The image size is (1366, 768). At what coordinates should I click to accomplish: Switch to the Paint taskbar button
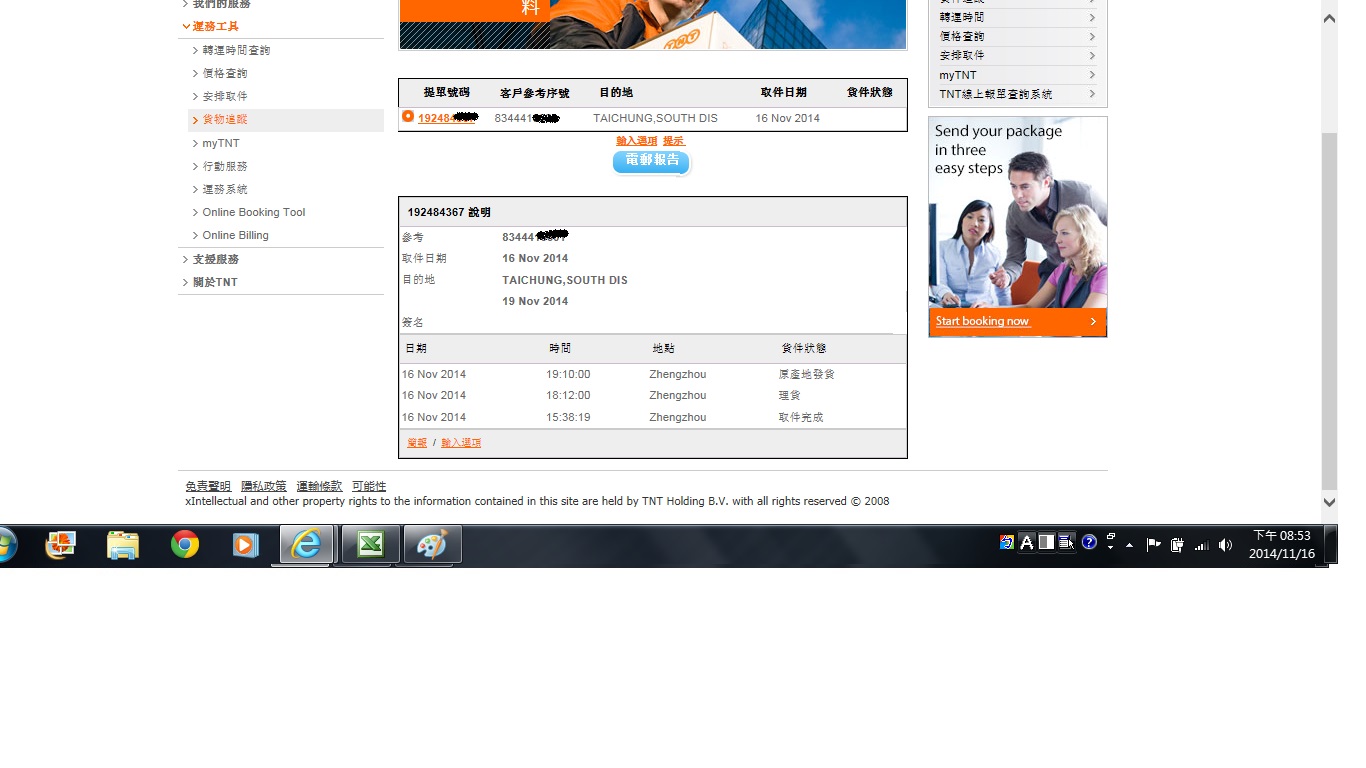coord(433,545)
